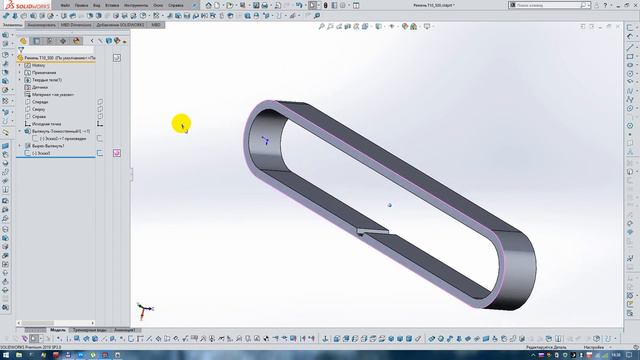The height and width of the screenshot is (360, 640).
Task: Select the Анимация1 bottom tab
Action: point(124,330)
